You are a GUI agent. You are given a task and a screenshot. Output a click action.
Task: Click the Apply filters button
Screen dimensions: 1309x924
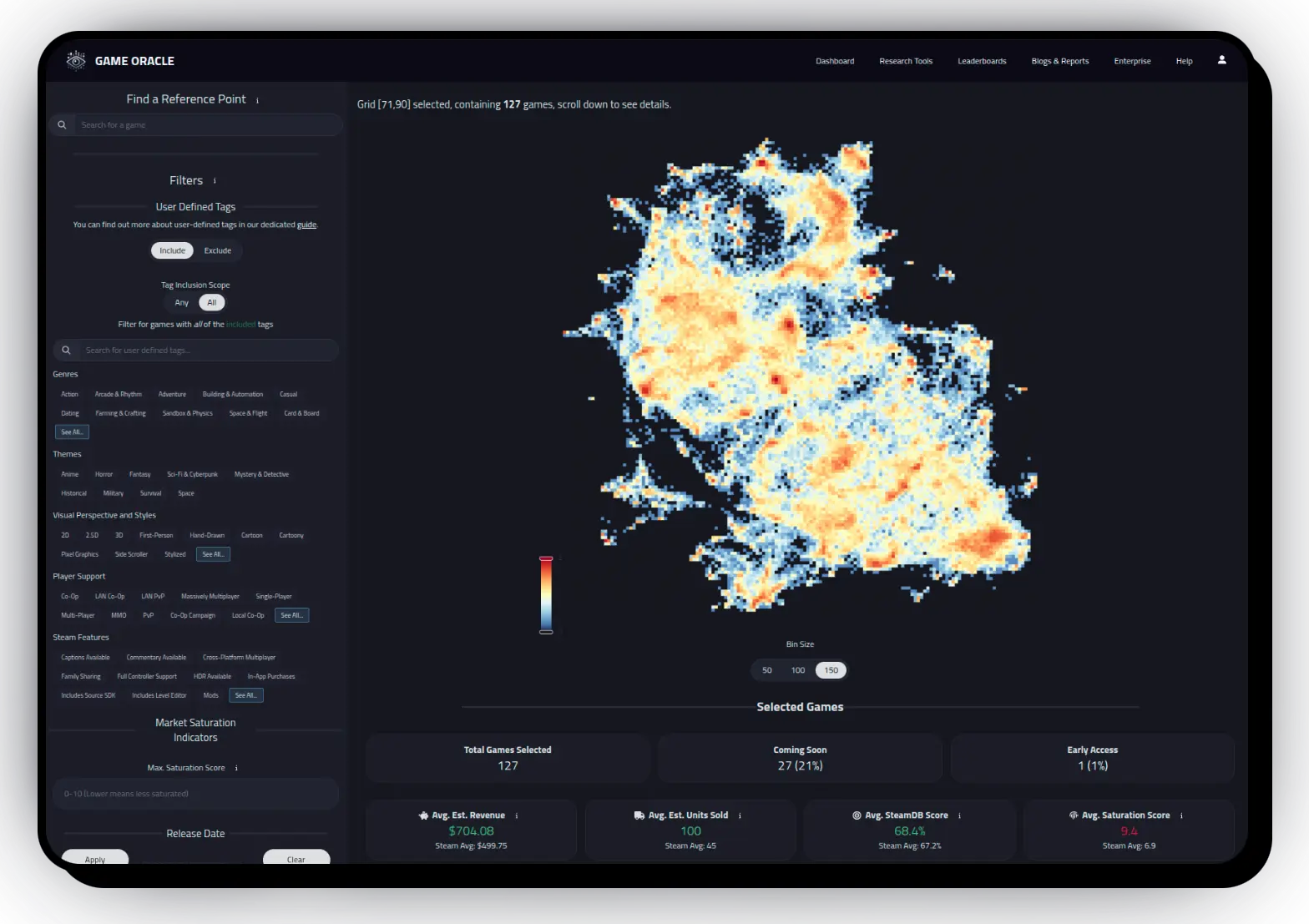tap(95, 856)
